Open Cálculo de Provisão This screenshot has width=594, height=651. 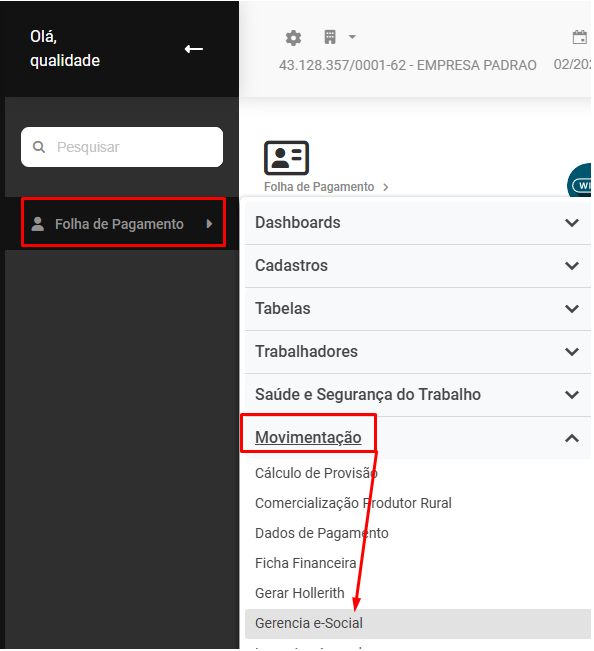click(x=316, y=473)
